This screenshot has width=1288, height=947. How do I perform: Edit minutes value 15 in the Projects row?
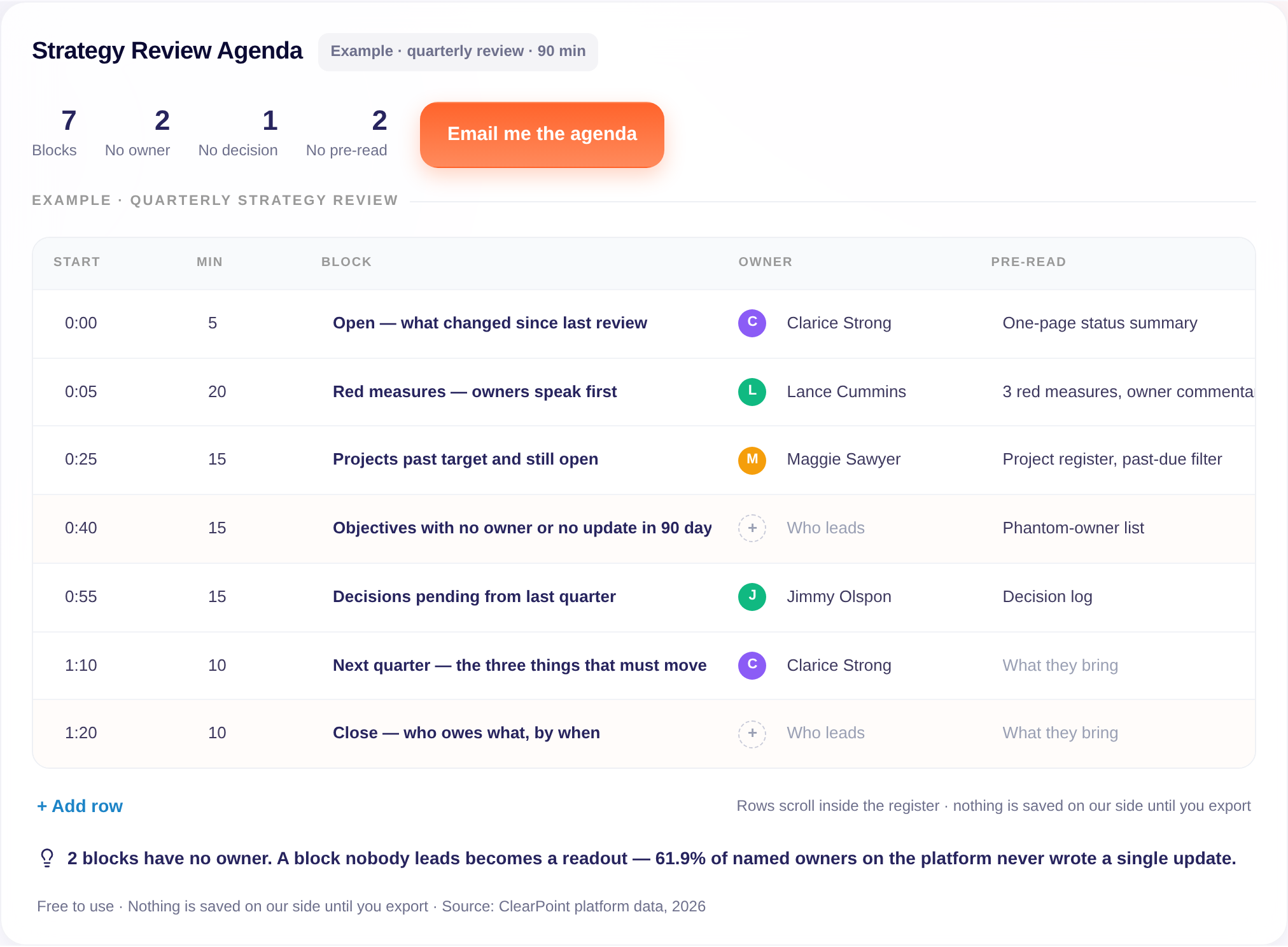pyautogui.click(x=217, y=459)
